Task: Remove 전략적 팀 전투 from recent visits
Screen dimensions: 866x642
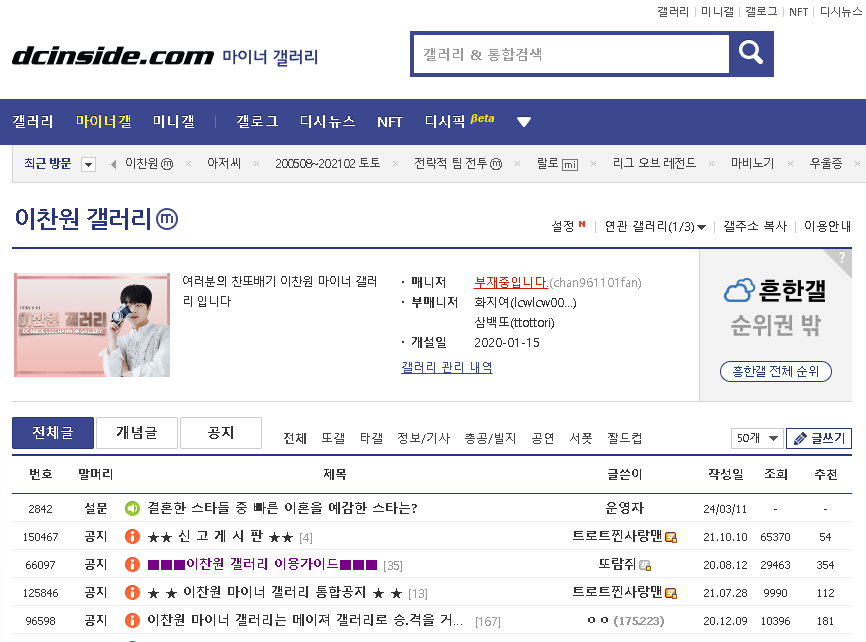Action: point(518,164)
